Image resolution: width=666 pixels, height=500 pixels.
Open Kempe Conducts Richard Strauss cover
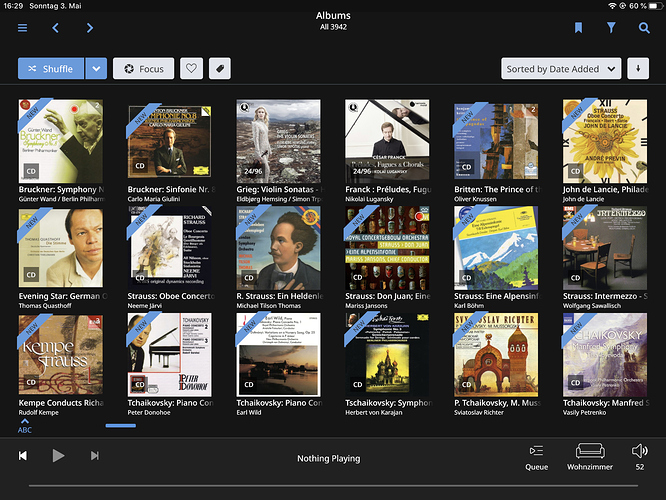click(x=61, y=355)
